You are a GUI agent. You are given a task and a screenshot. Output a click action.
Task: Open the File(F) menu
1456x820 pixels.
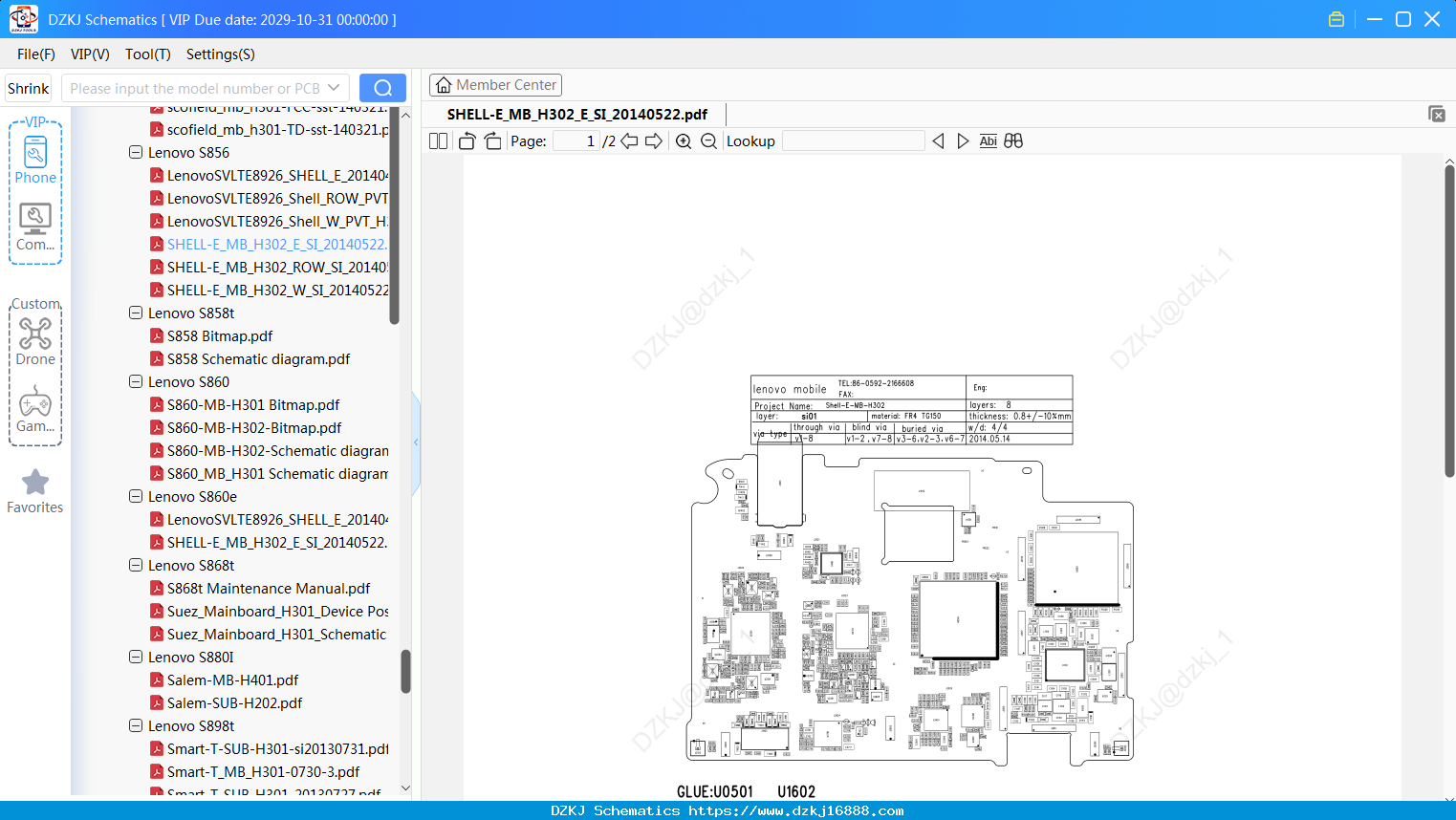coord(36,54)
